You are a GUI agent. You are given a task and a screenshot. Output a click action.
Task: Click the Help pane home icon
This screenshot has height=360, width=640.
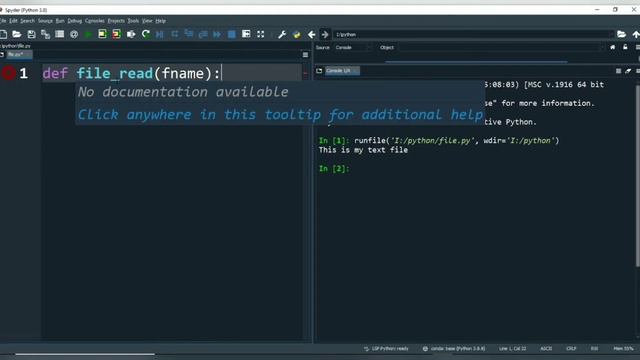(613, 47)
